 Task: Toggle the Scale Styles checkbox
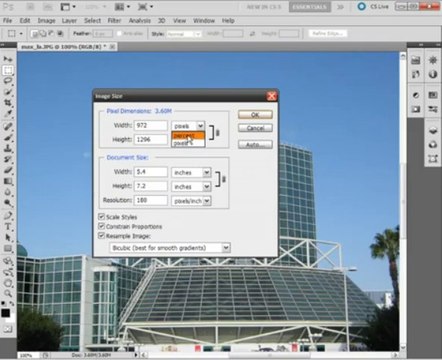[x=101, y=217]
